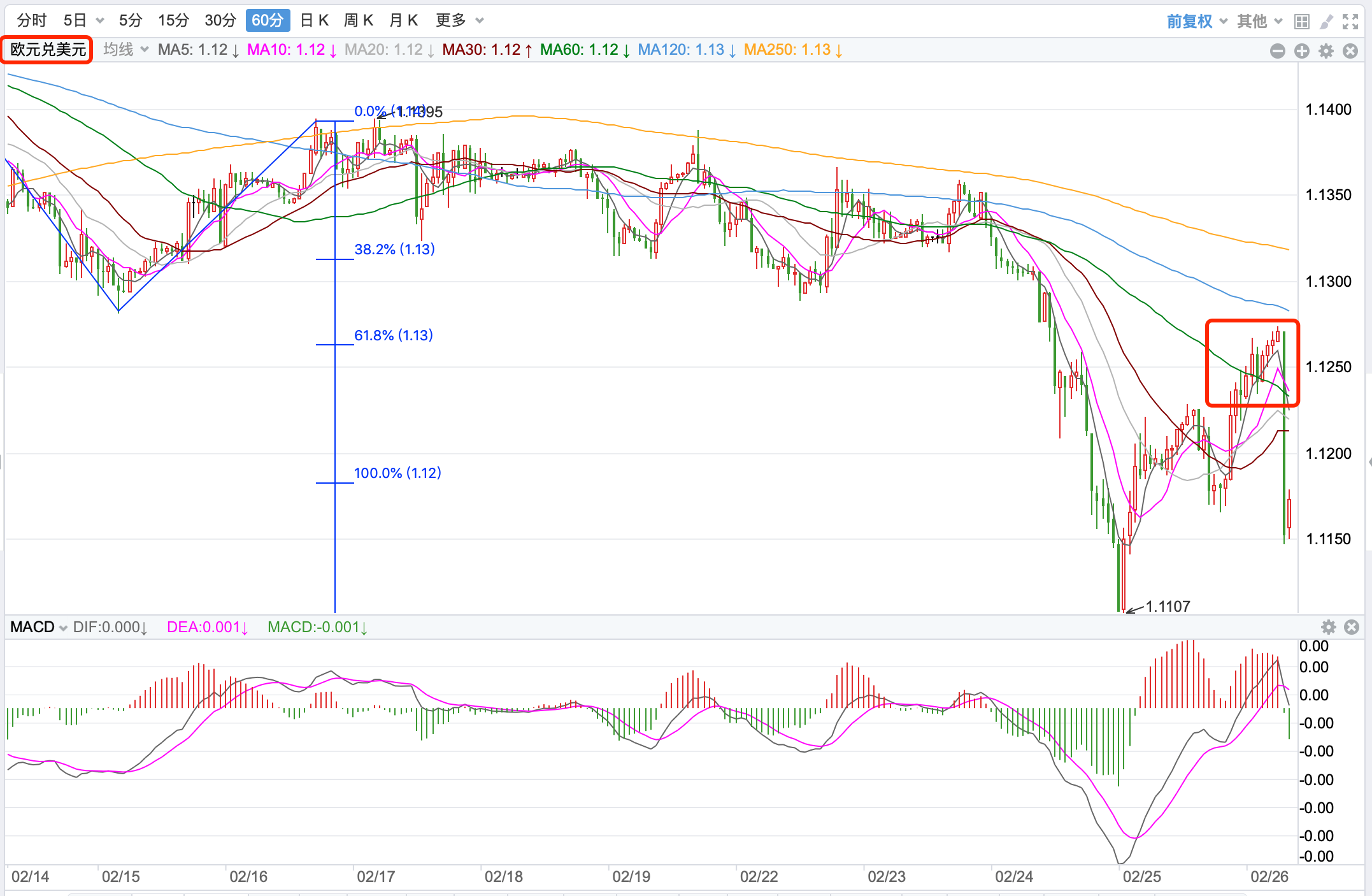Open the 均线 indicator settings gear
The height and width of the screenshot is (896, 1372).
coord(1326,51)
